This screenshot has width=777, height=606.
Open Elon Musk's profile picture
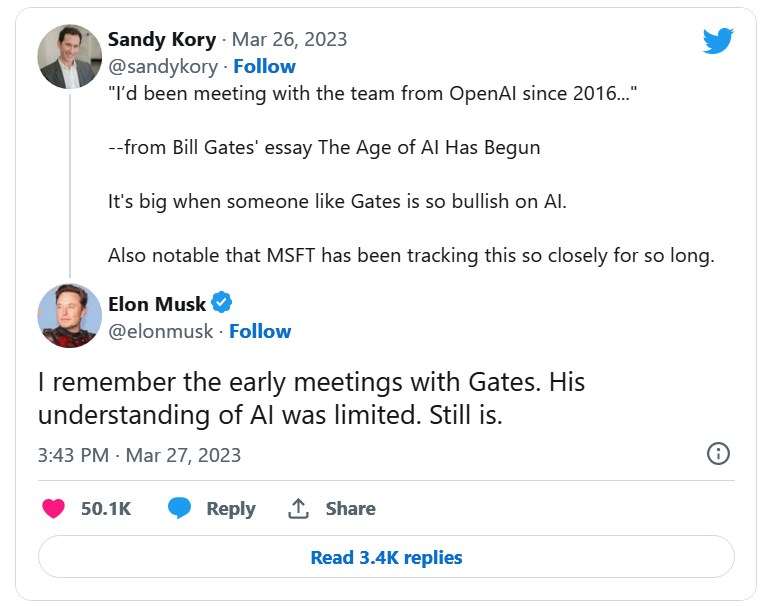[69, 316]
